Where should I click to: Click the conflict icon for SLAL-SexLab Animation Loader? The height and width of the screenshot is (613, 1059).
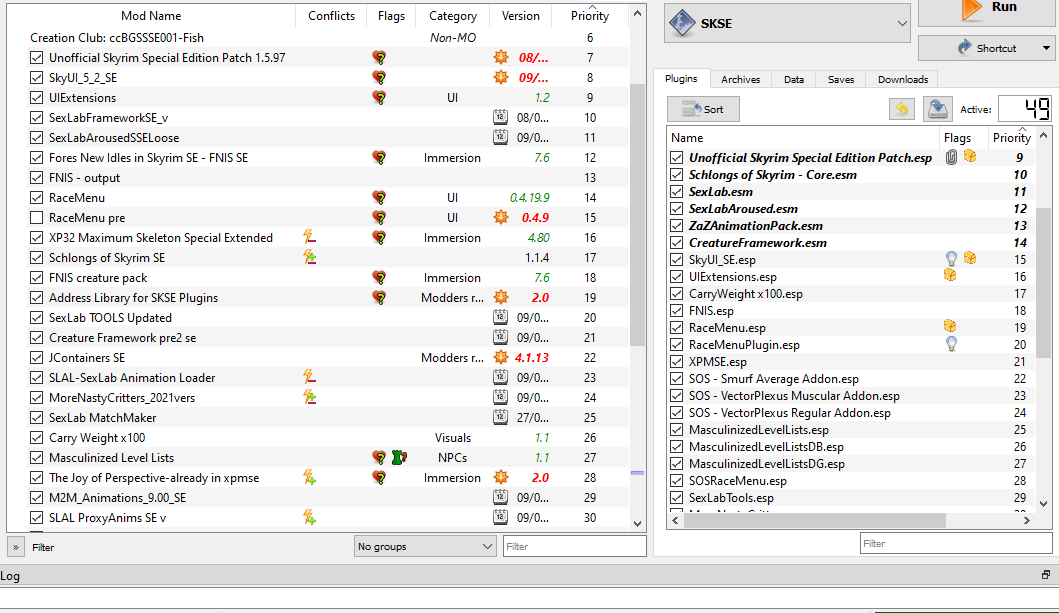point(309,377)
